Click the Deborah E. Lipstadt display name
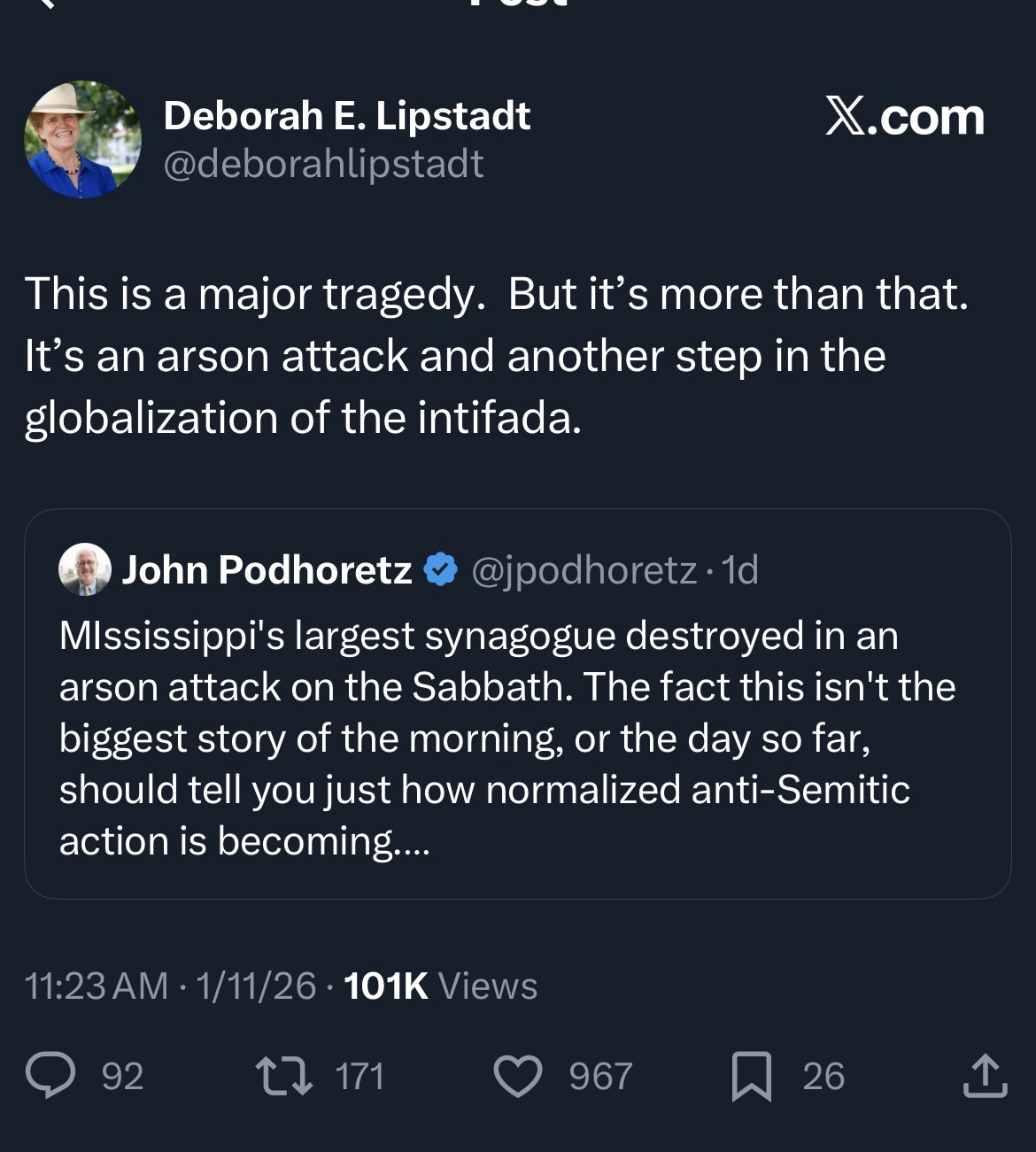The width and height of the screenshot is (1036, 1152). (x=346, y=116)
